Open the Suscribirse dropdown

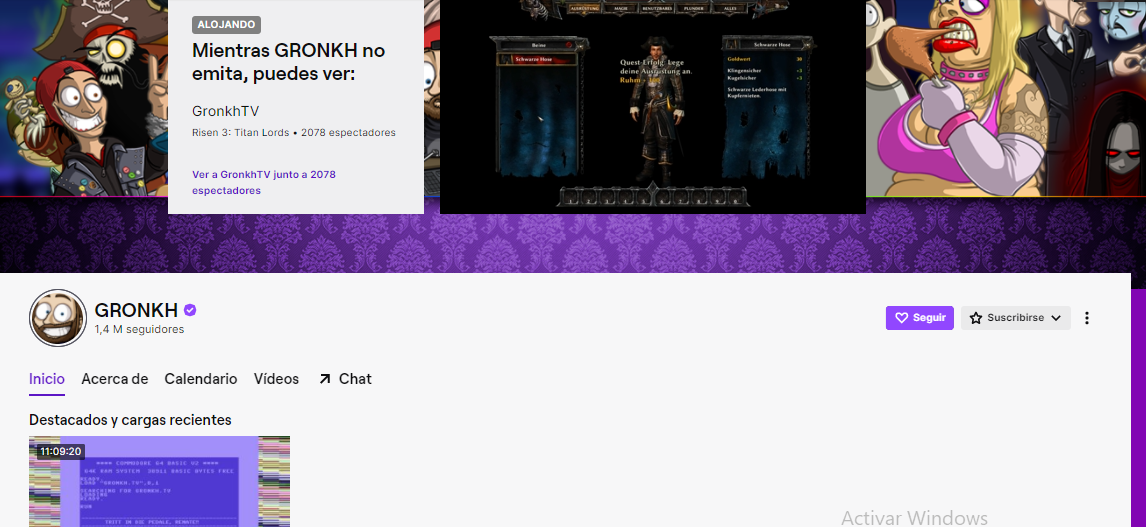[x=1015, y=318]
